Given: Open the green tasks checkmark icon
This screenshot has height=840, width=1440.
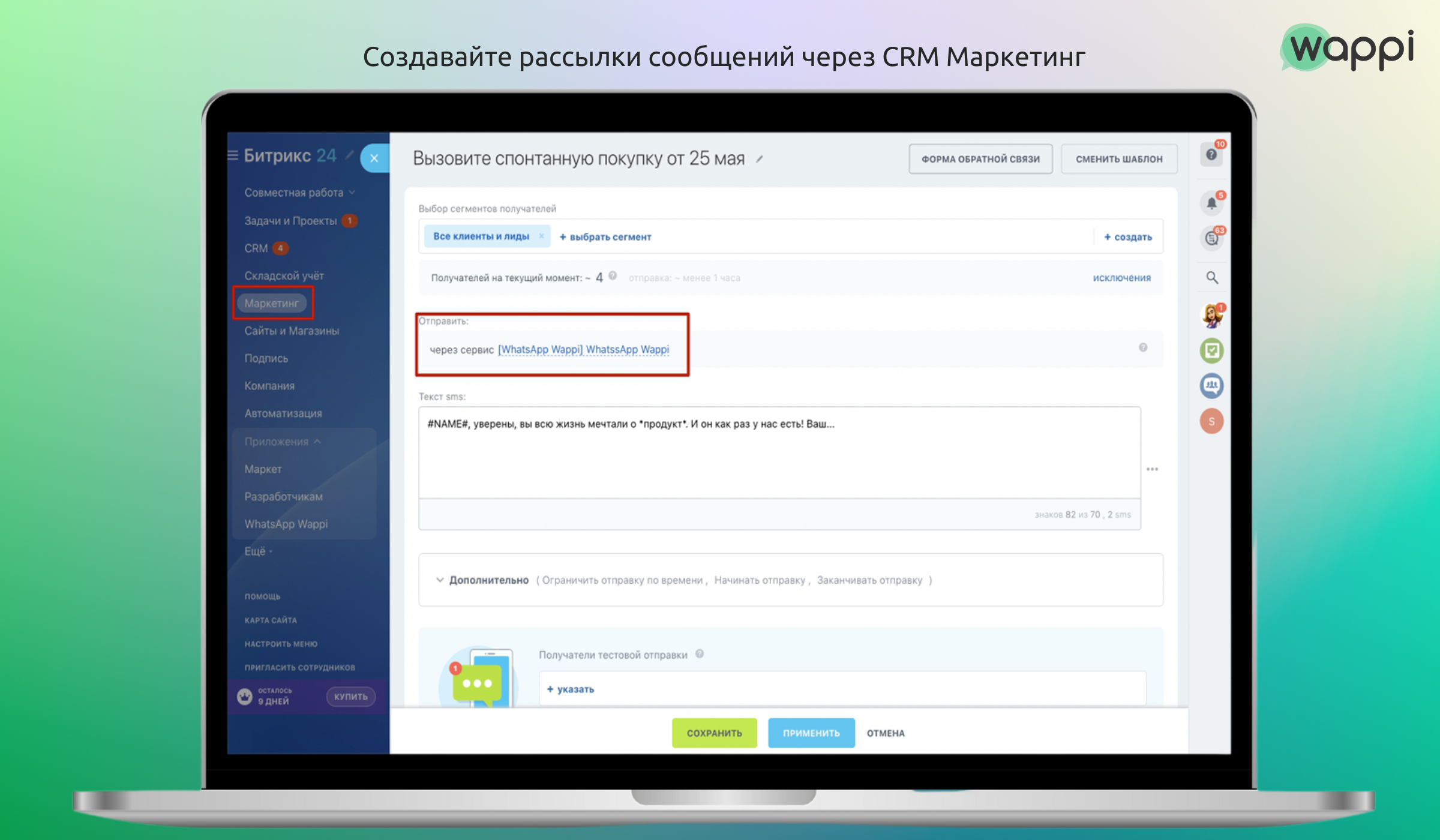Looking at the screenshot, I should coord(1211,350).
